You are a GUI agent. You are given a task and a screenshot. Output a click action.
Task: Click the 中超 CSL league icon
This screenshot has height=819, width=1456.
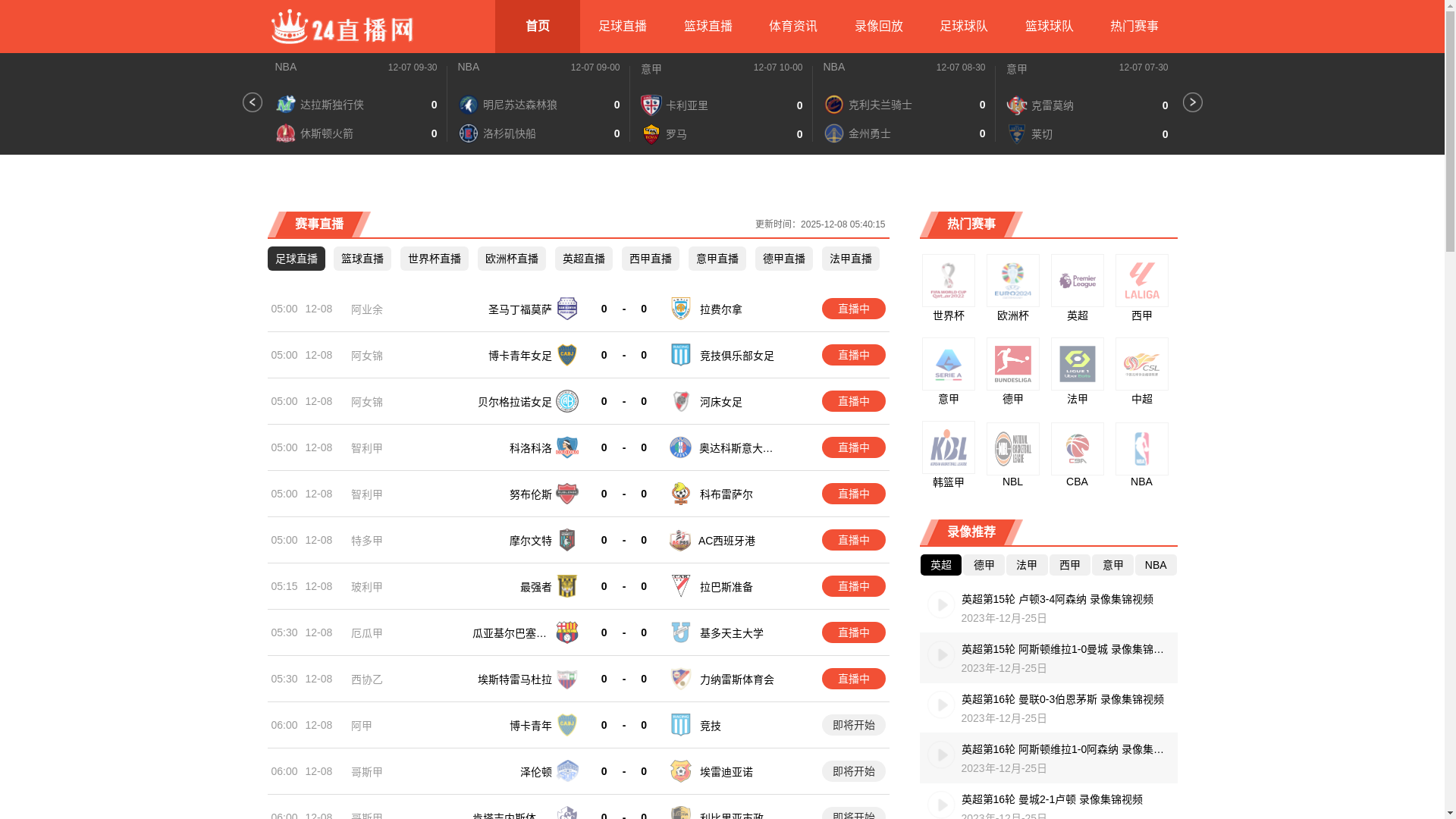click(1141, 365)
